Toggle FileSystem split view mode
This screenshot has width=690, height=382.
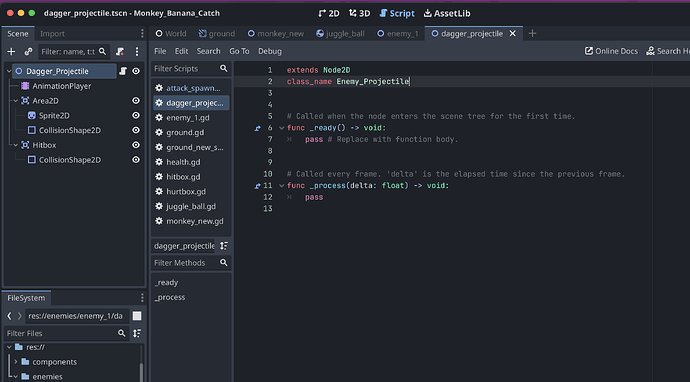click(x=137, y=316)
